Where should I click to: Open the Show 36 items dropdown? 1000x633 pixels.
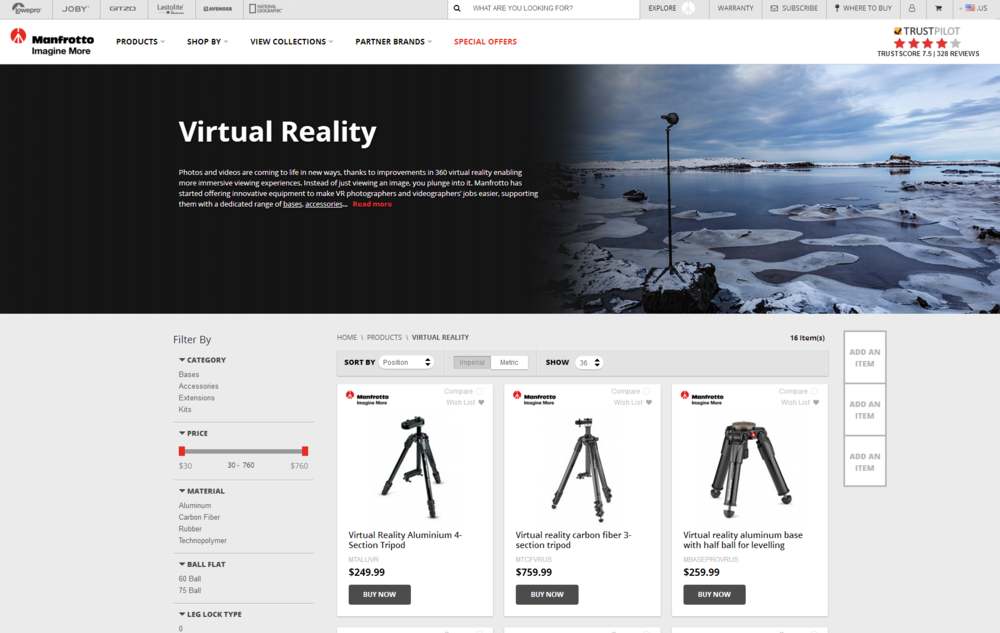[589, 363]
